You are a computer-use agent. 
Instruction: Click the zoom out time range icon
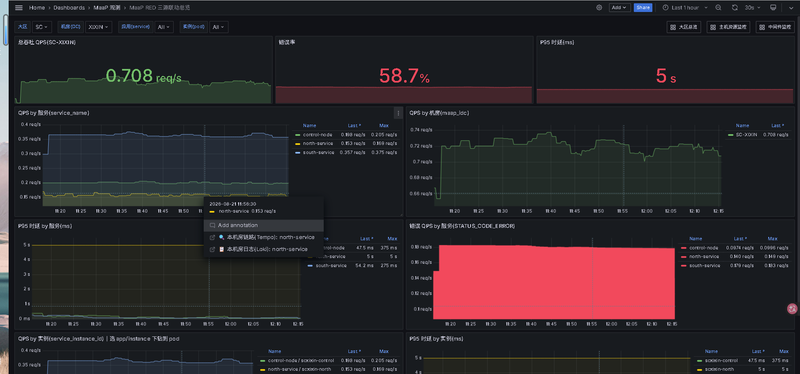pos(718,8)
